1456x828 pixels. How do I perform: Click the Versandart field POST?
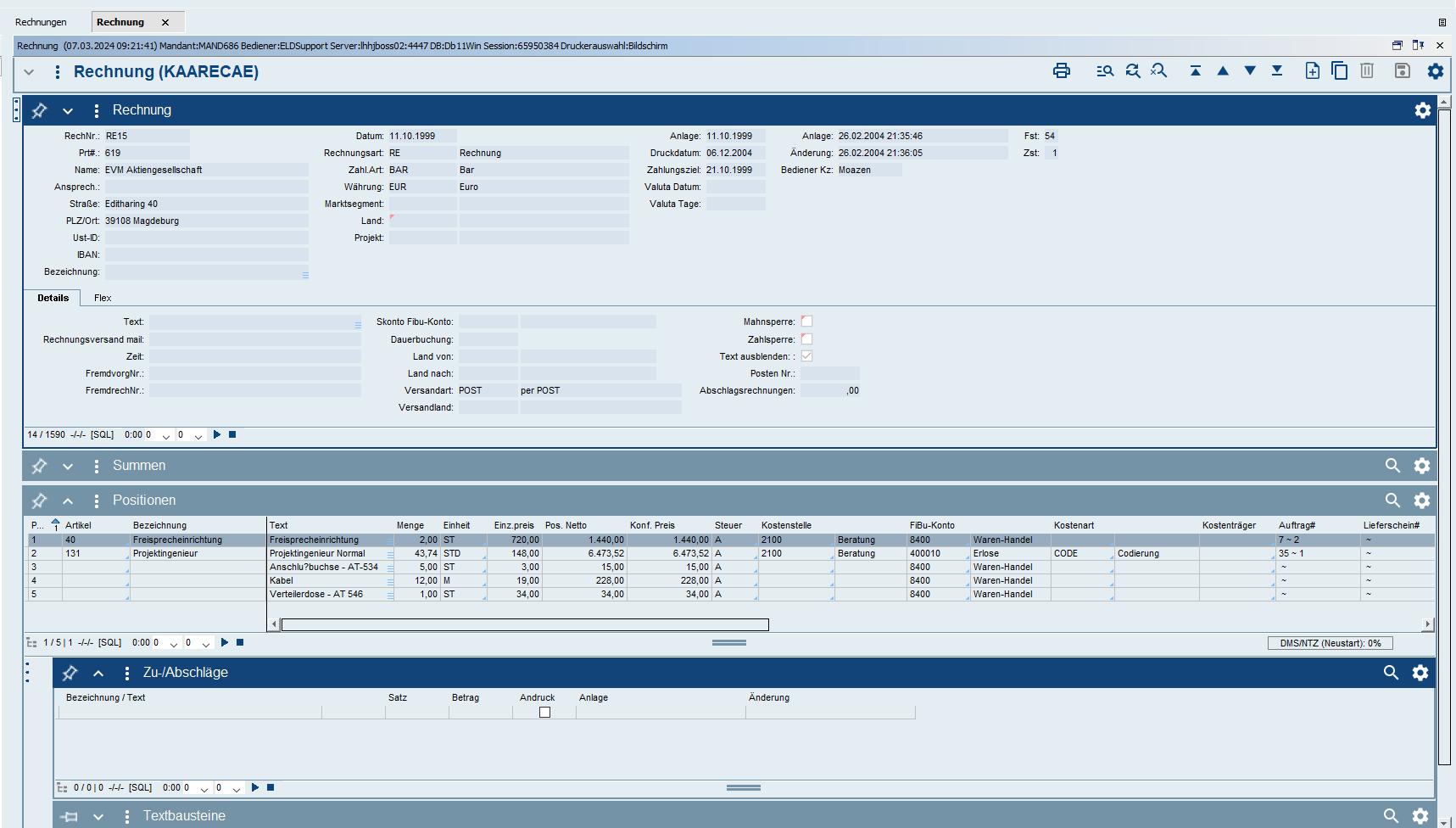488,390
